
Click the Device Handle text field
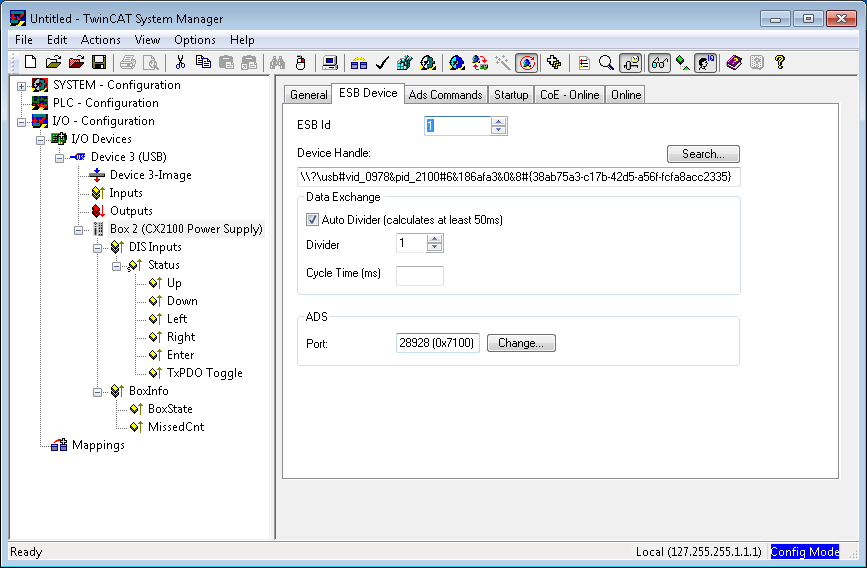[519, 177]
